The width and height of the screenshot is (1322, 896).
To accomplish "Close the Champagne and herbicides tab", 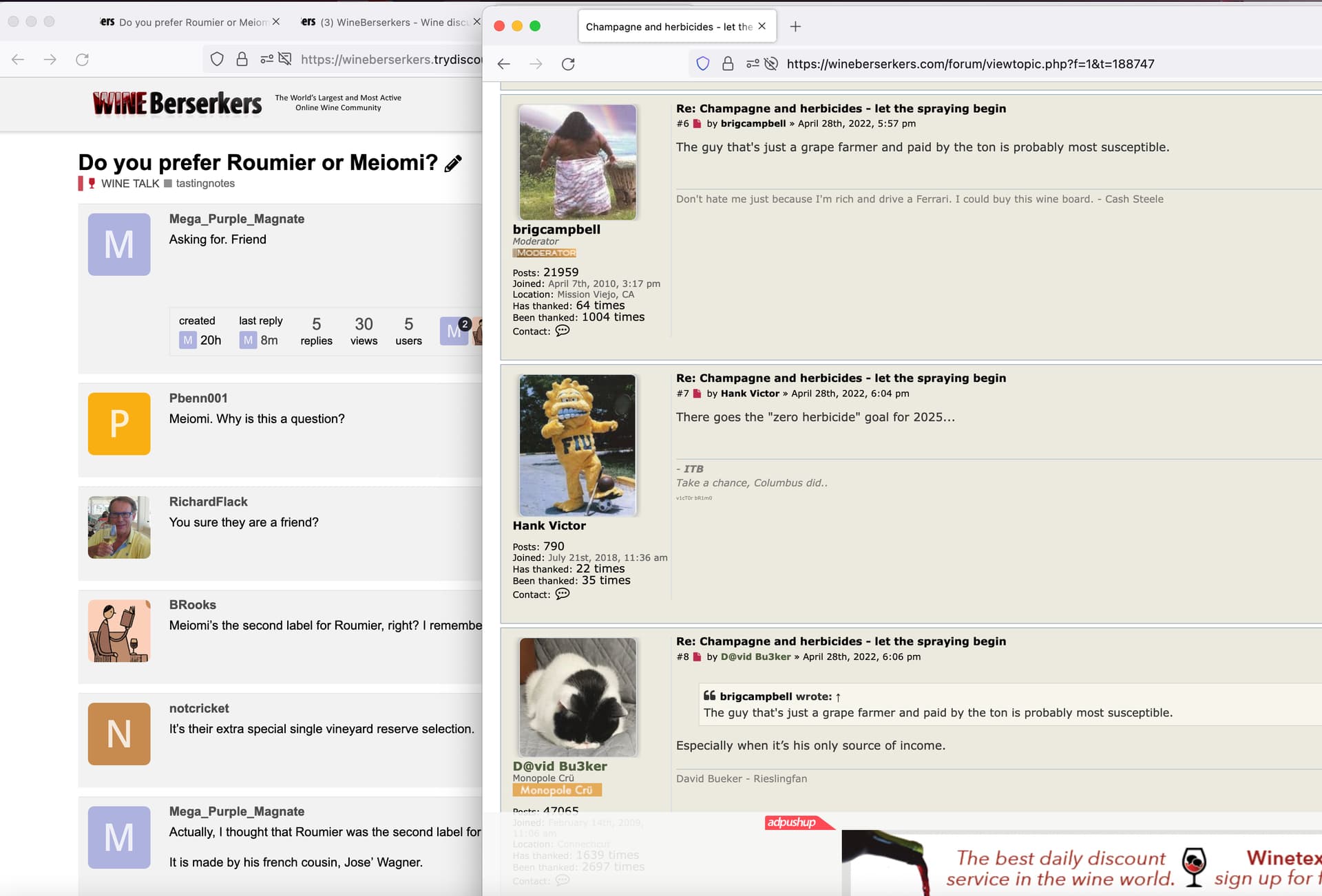I will [762, 26].
